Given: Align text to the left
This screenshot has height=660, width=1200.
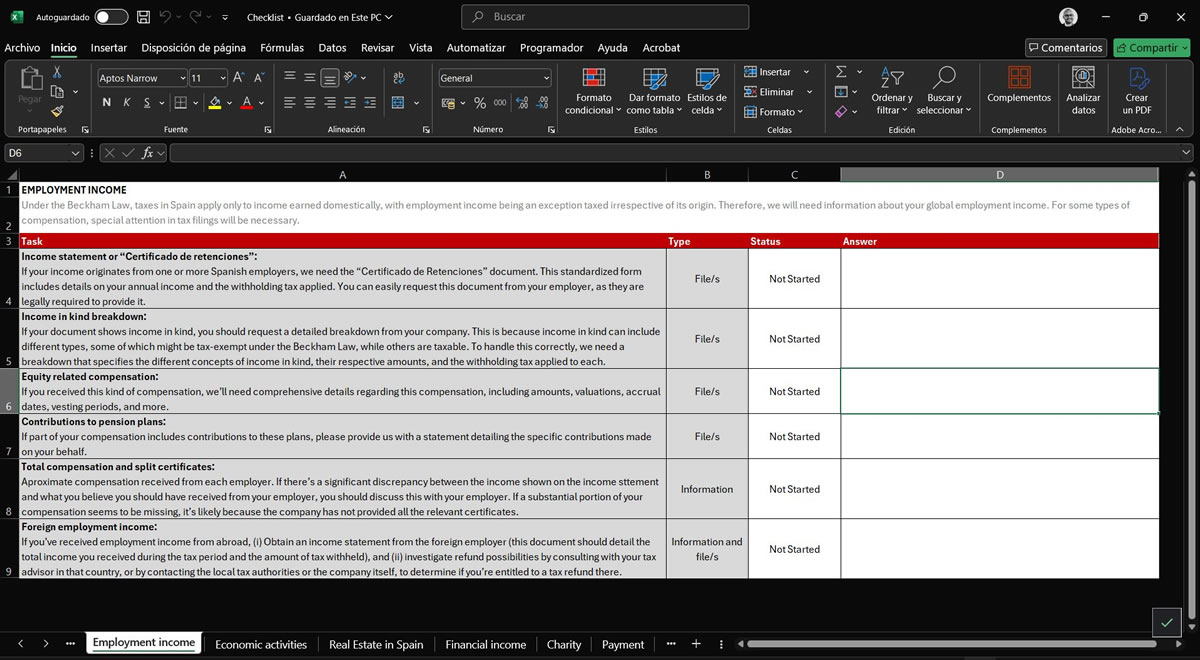Looking at the screenshot, I should point(290,103).
